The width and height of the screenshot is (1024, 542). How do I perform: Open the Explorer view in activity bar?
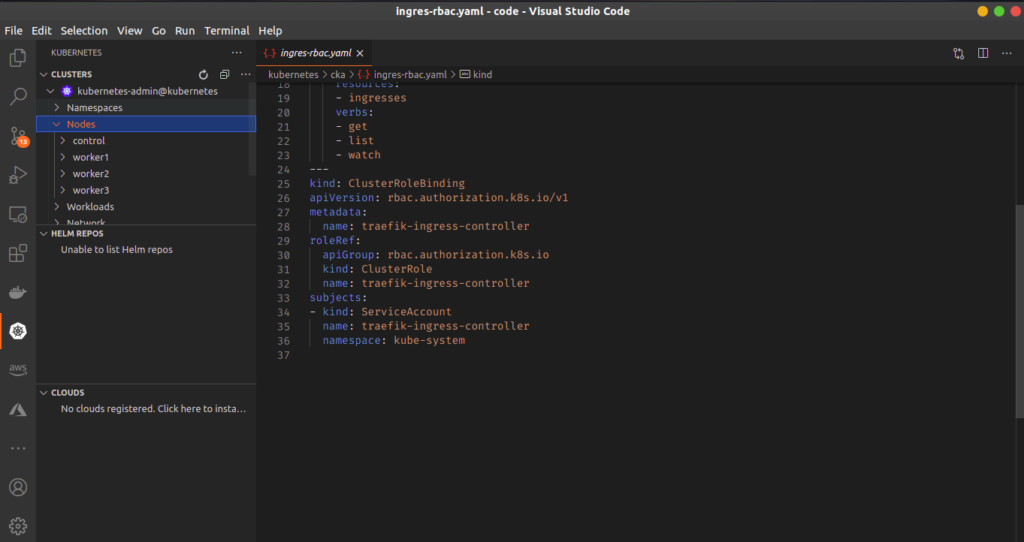[x=18, y=58]
